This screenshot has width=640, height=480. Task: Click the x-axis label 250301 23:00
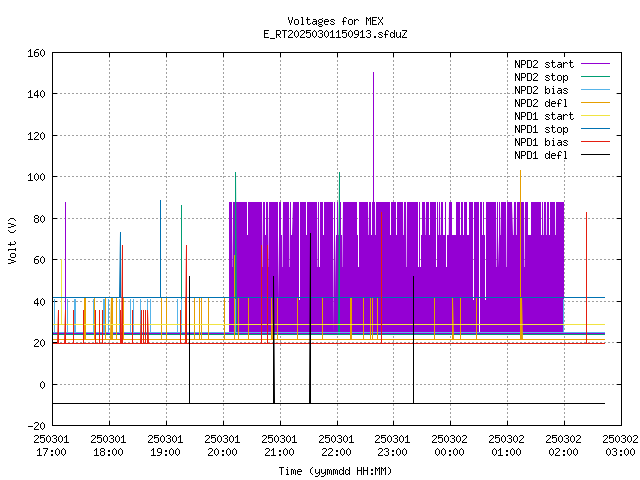coord(392,446)
